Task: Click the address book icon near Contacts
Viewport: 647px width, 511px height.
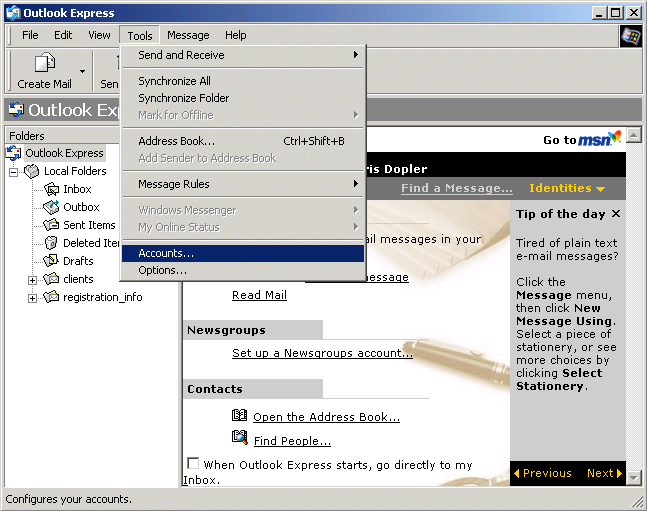Action: 239,415
